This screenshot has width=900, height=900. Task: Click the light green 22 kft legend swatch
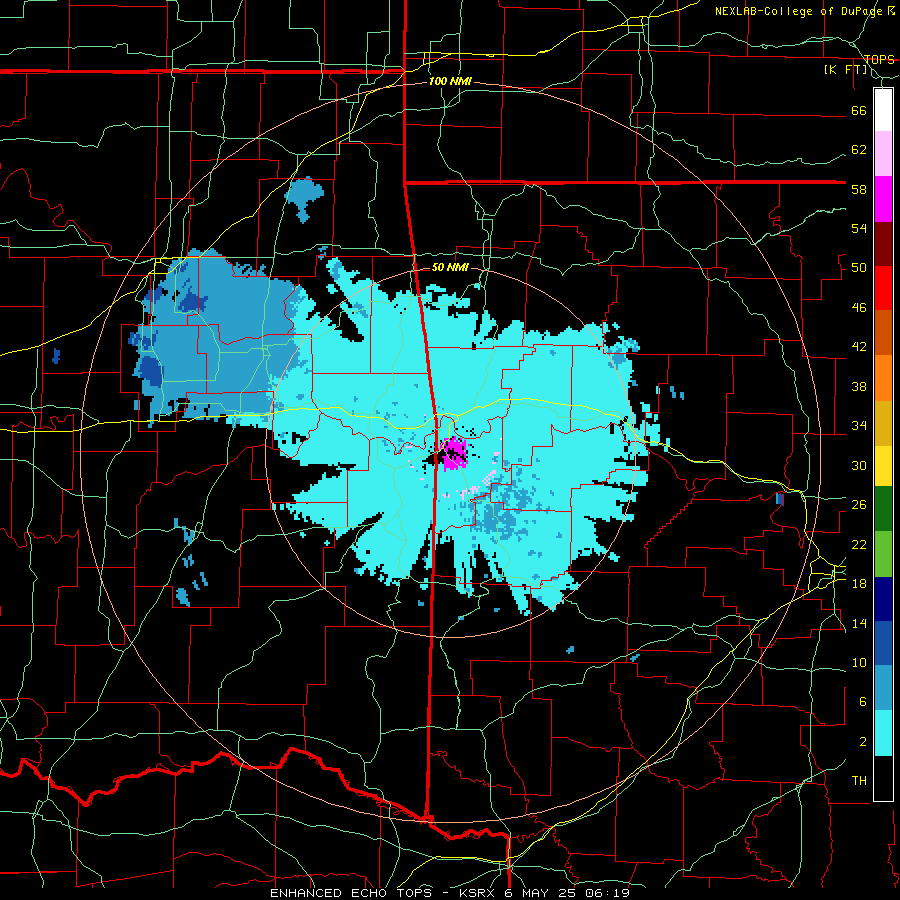(883, 554)
